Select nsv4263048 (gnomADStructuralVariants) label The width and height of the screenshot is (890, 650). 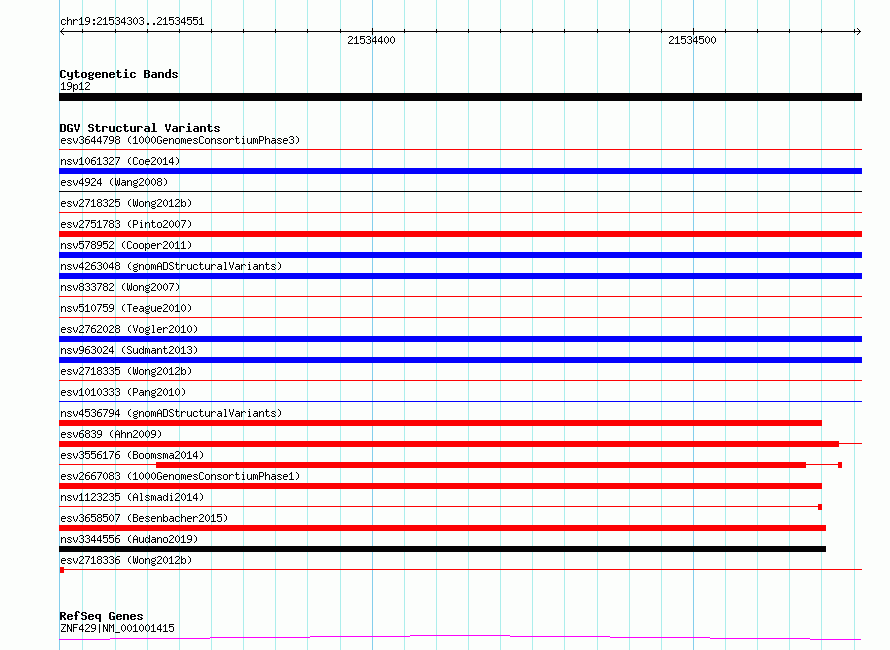pos(171,266)
